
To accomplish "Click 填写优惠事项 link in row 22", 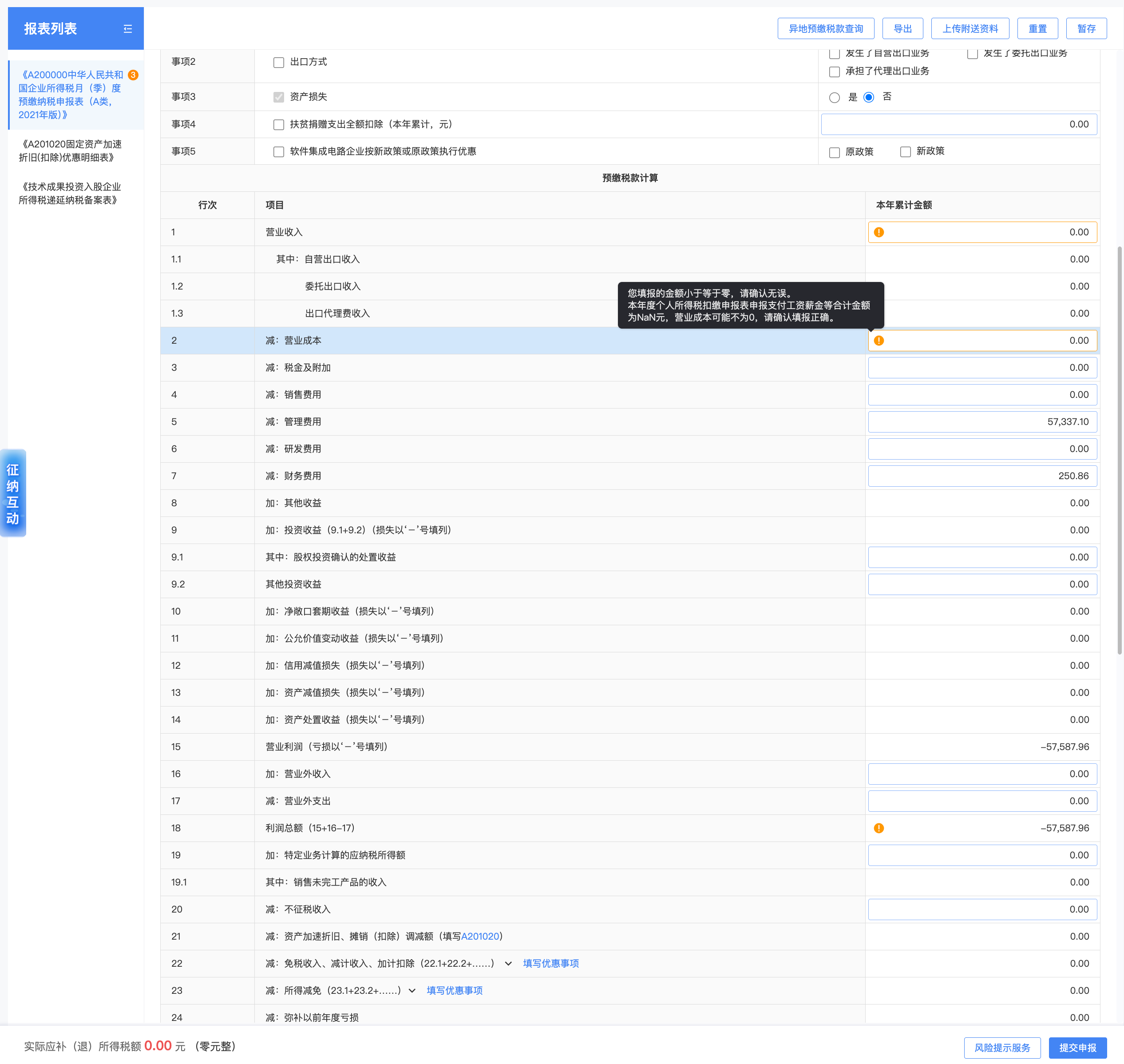I will pos(550,964).
